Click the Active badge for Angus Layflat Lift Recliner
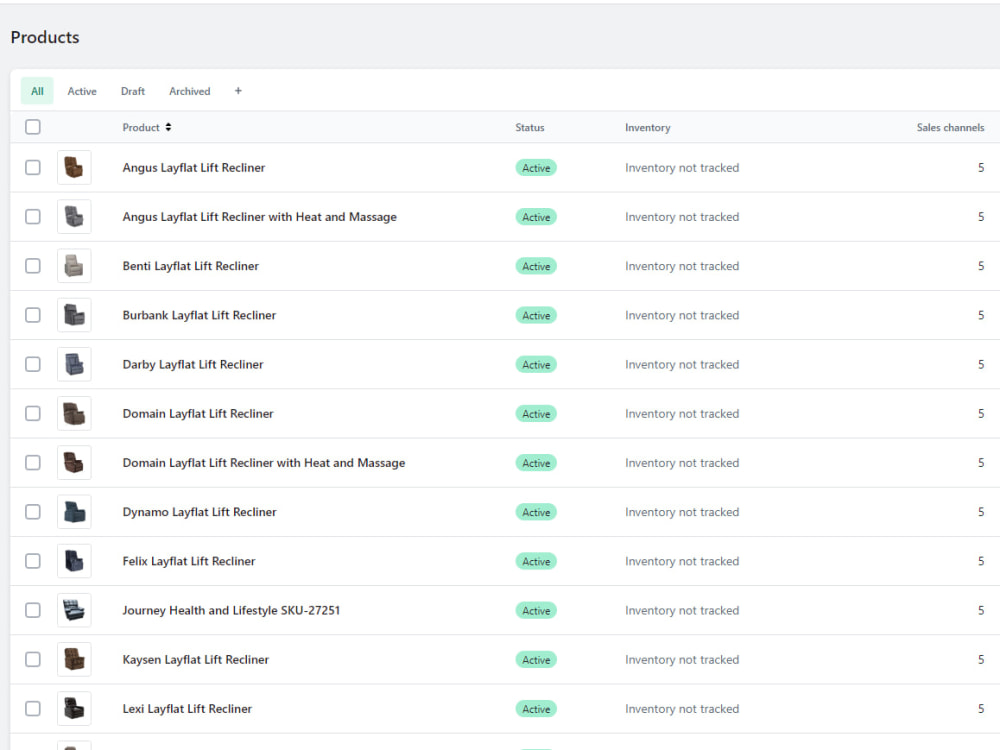Image resolution: width=1000 pixels, height=750 pixels. point(536,168)
